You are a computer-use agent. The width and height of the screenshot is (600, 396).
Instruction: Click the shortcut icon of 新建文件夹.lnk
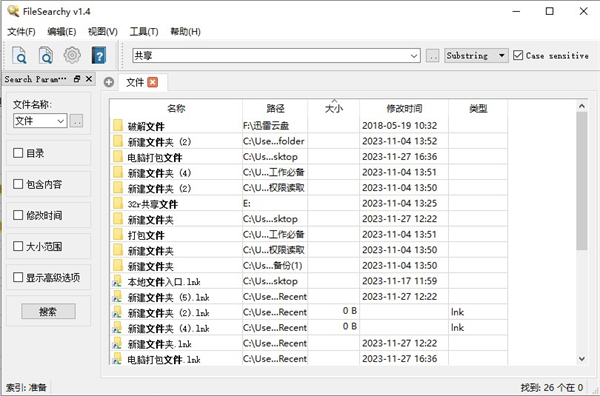(x=117, y=343)
